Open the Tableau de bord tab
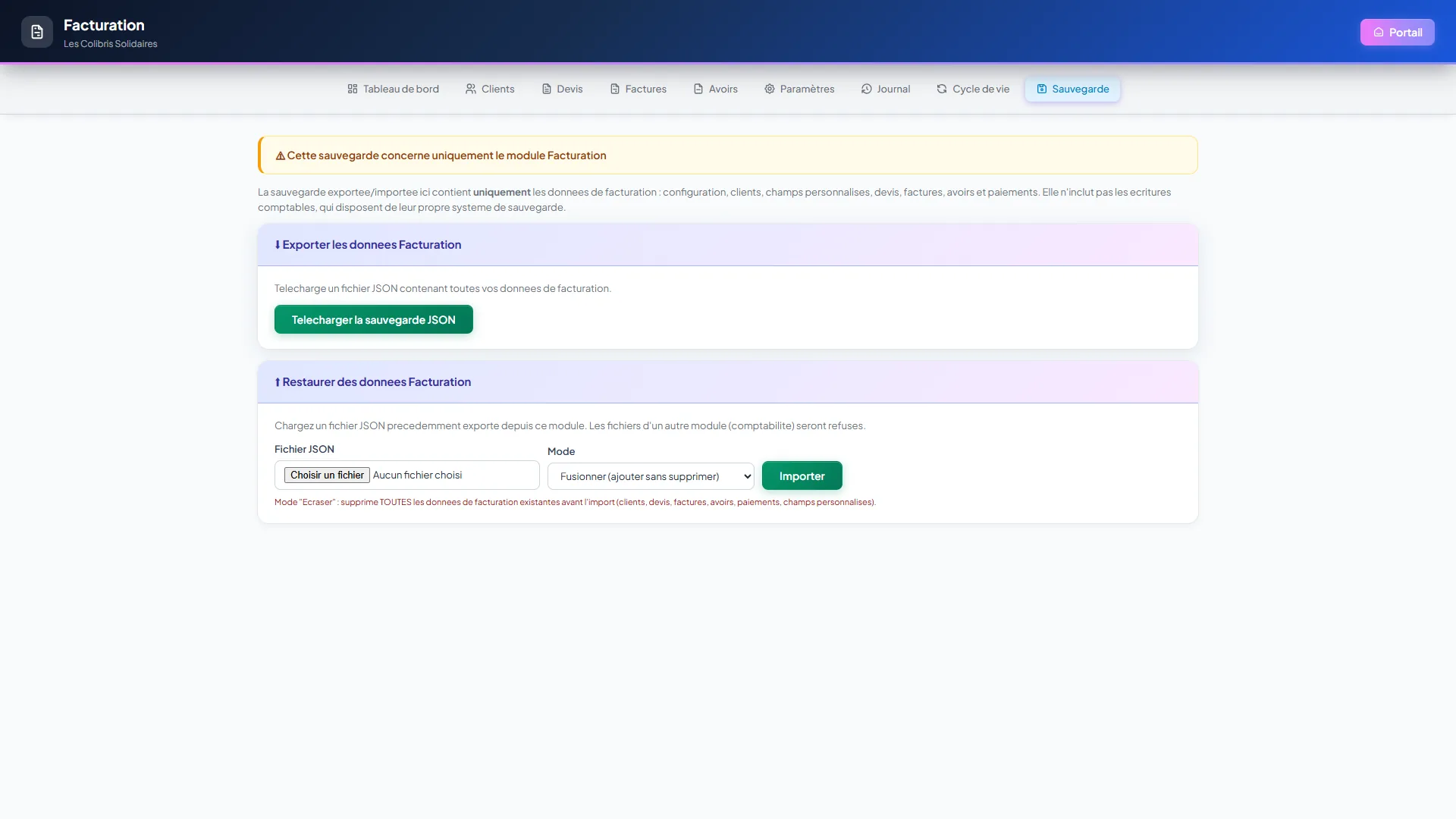 [393, 89]
